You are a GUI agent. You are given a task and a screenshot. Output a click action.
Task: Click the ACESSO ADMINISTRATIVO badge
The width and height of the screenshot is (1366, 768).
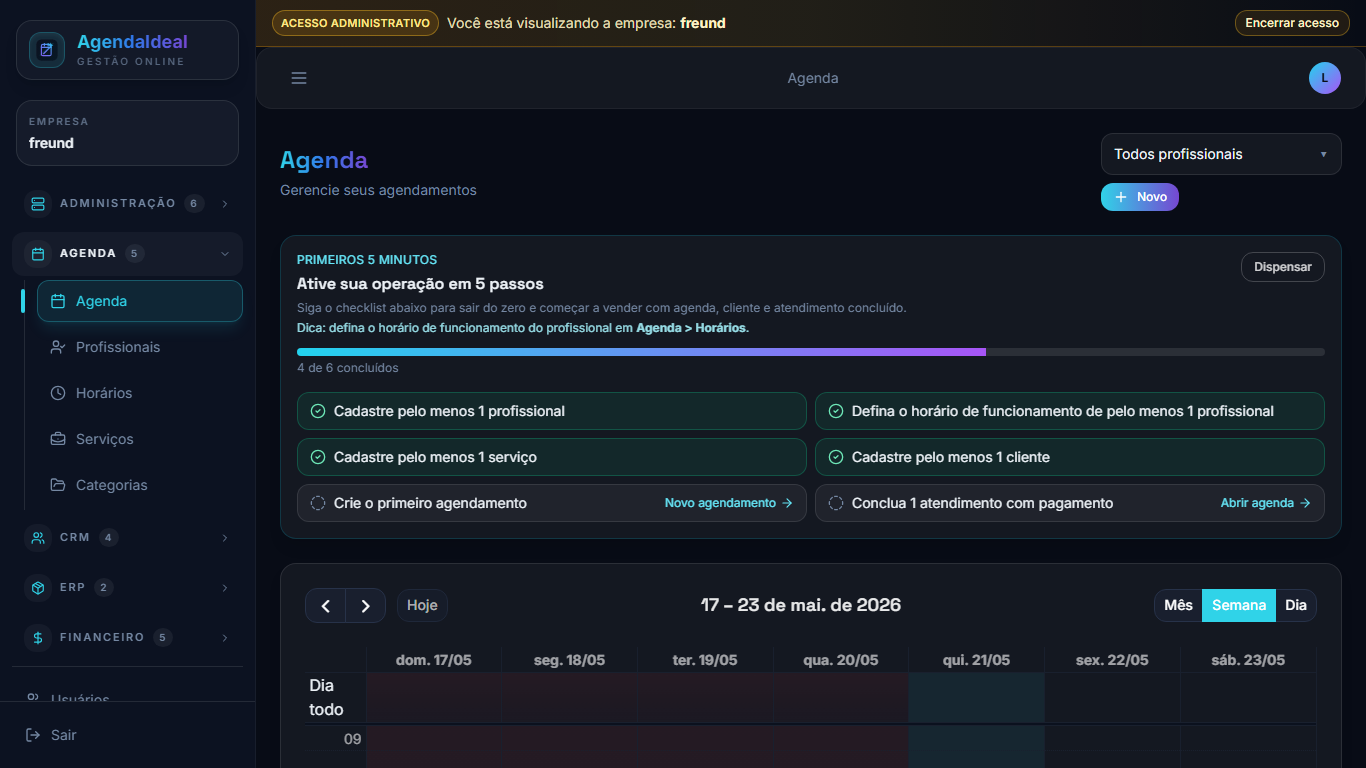click(355, 23)
